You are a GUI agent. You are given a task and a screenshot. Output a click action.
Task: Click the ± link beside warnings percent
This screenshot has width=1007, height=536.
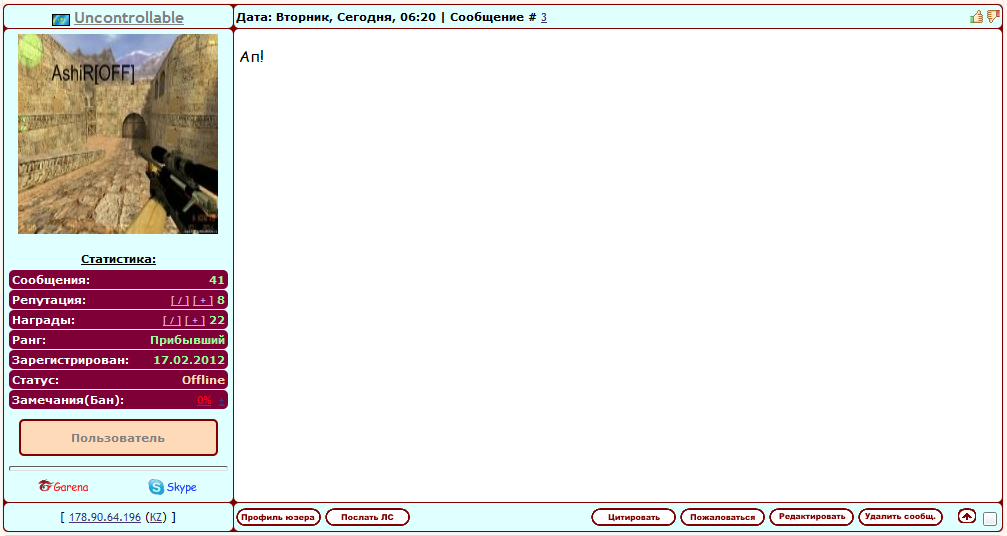(222, 401)
